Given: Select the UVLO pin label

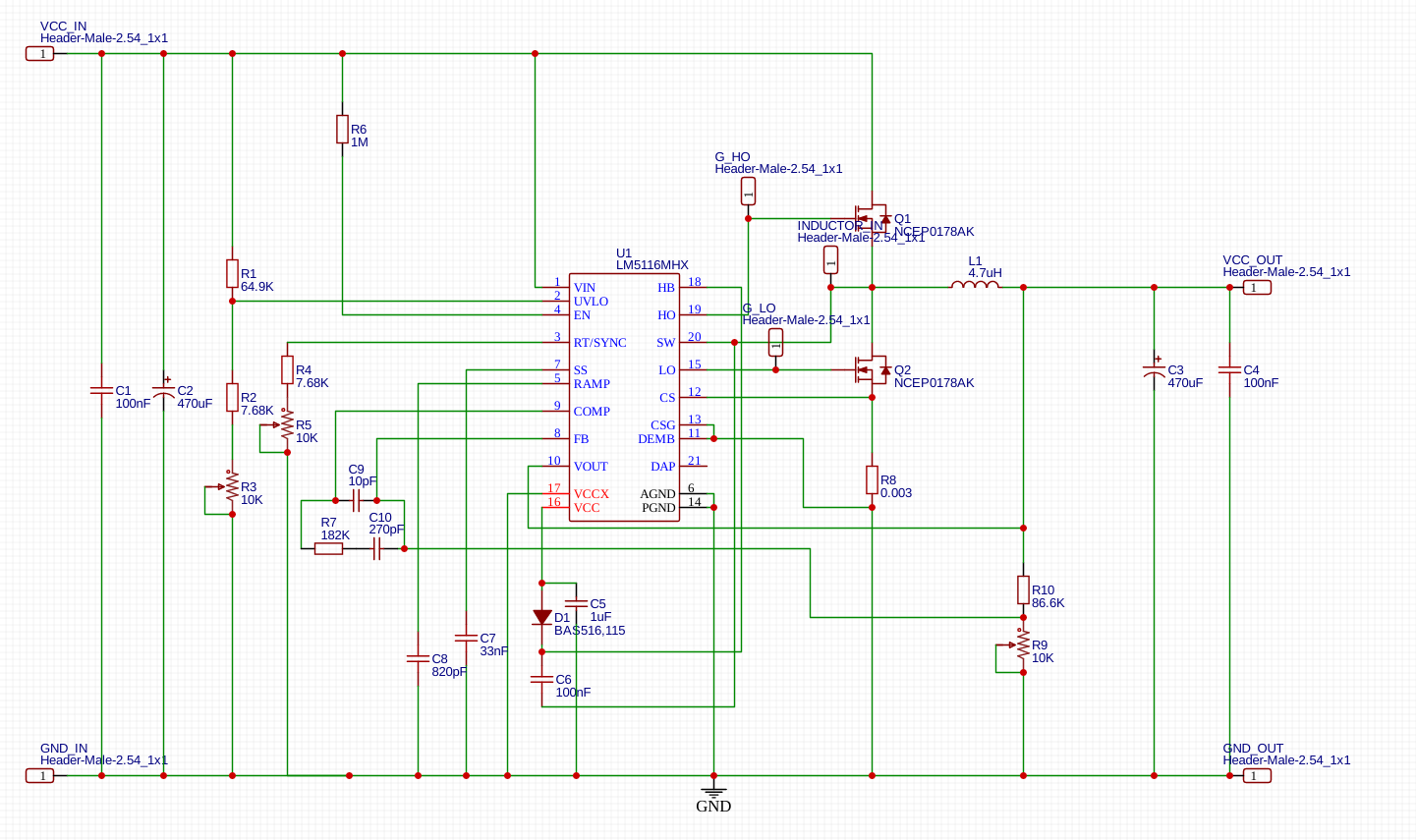Looking at the screenshot, I should [x=592, y=302].
